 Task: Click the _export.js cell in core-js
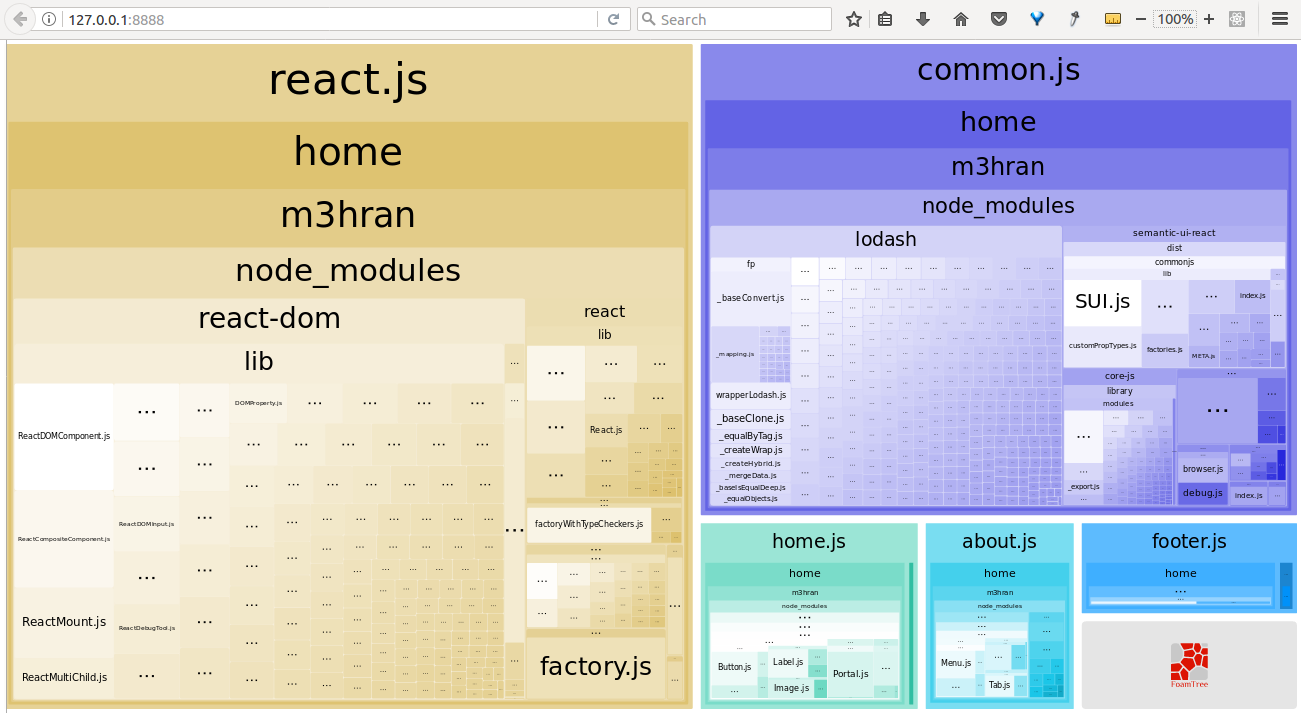click(x=1083, y=486)
